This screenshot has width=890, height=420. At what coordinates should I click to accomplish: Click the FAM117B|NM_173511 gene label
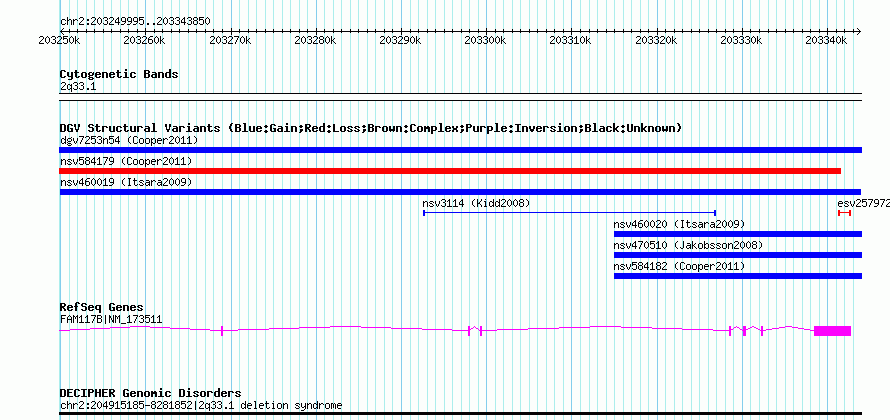point(111,320)
